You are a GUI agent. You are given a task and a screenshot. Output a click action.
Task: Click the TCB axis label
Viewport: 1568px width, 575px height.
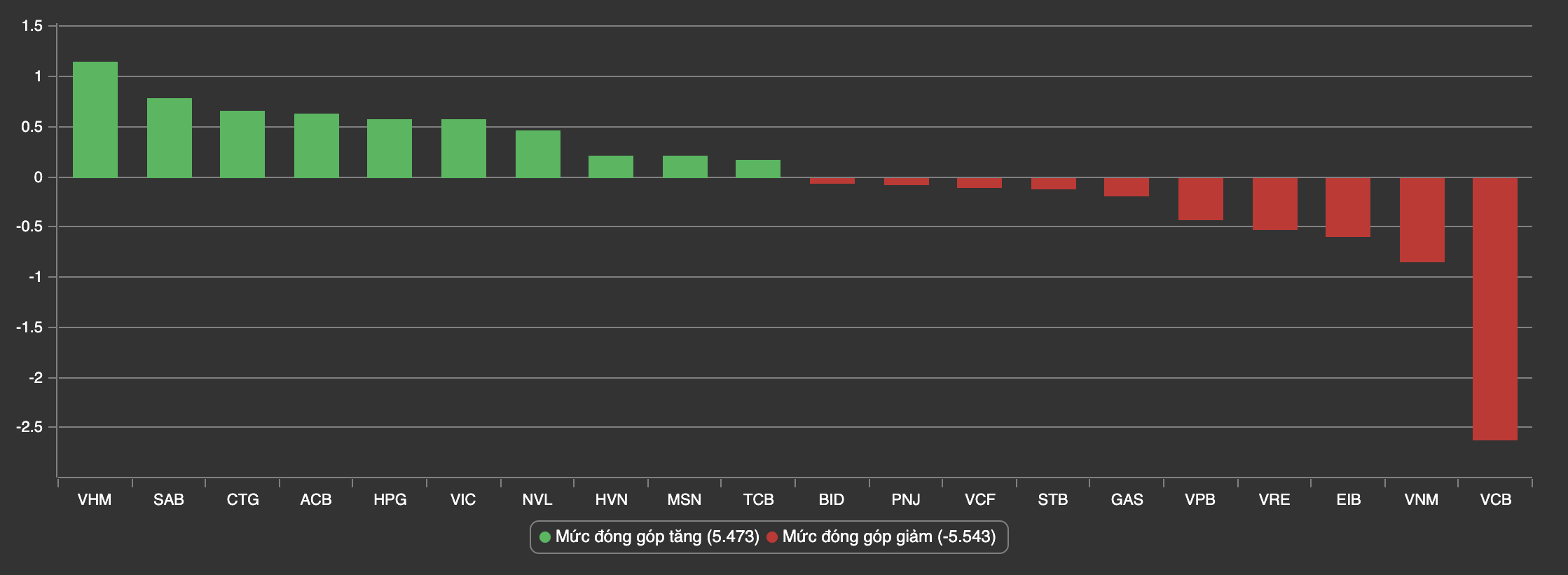[x=758, y=500]
